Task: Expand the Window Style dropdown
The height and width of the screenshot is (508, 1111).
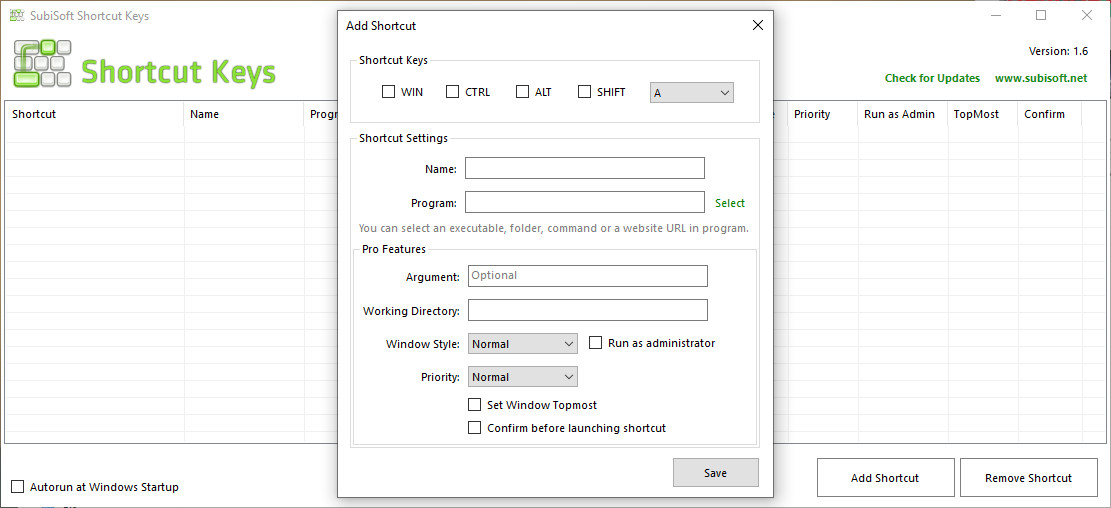Action: pyautogui.click(x=522, y=344)
